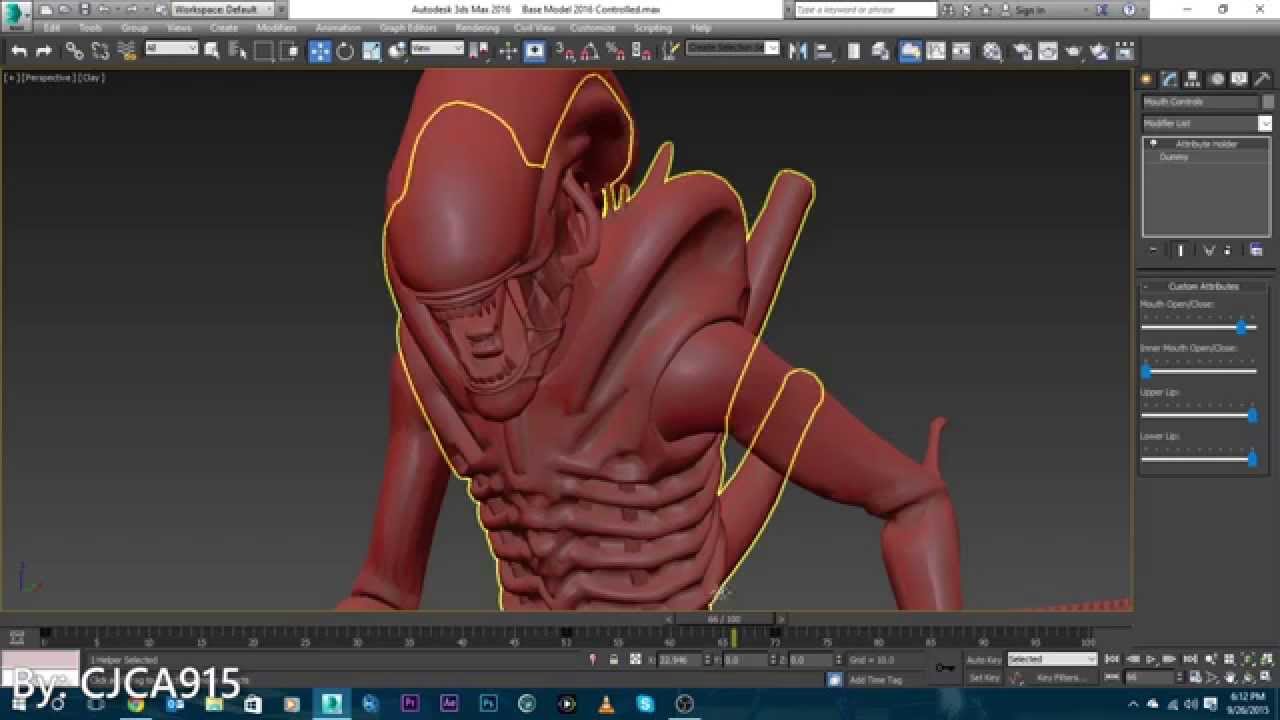This screenshot has height=720, width=1280.
Task: Toggle the 3D Snaps button
Action: (x=564, y=51)
